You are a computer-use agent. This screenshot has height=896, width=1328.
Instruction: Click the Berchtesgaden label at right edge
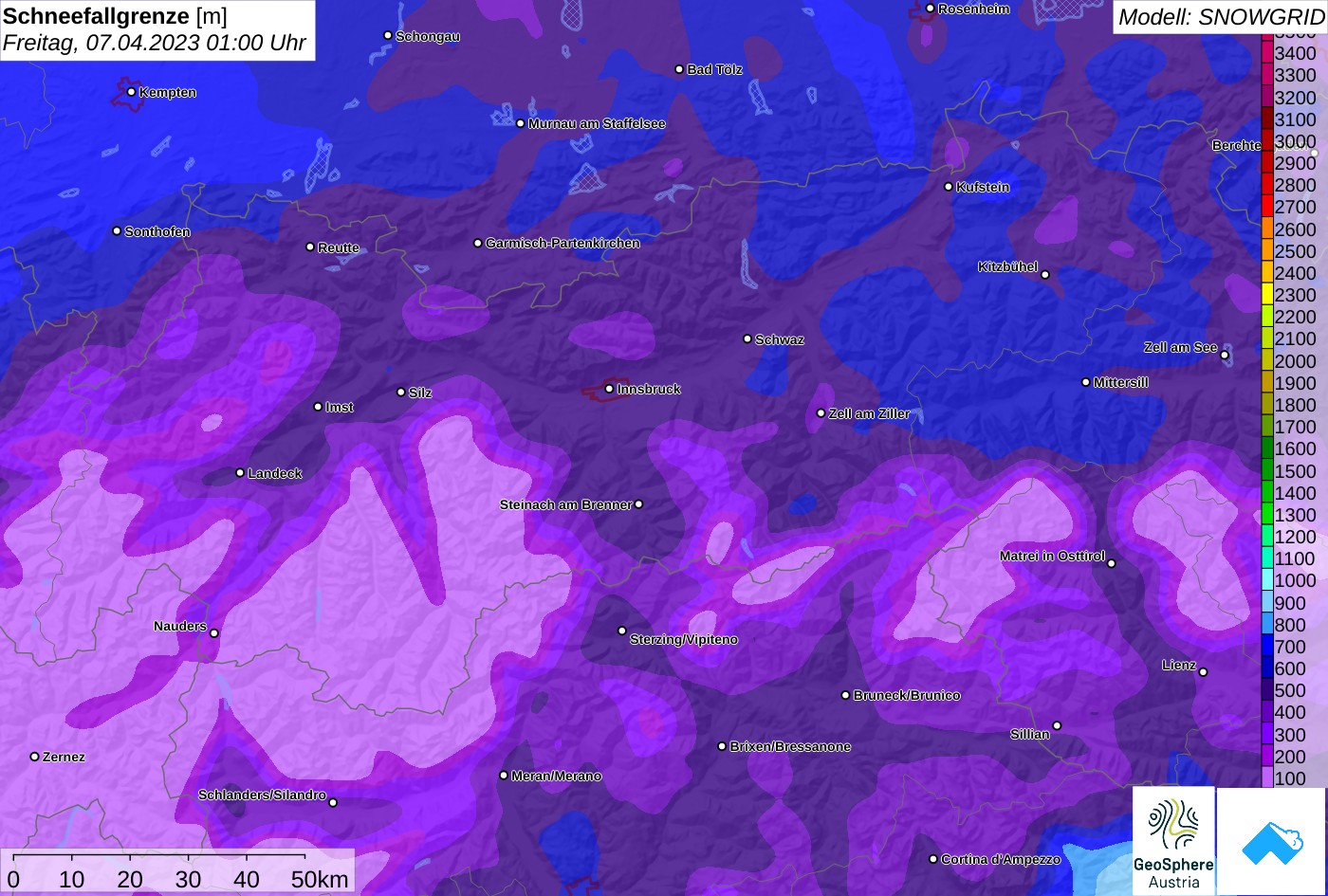(1236, 145)
